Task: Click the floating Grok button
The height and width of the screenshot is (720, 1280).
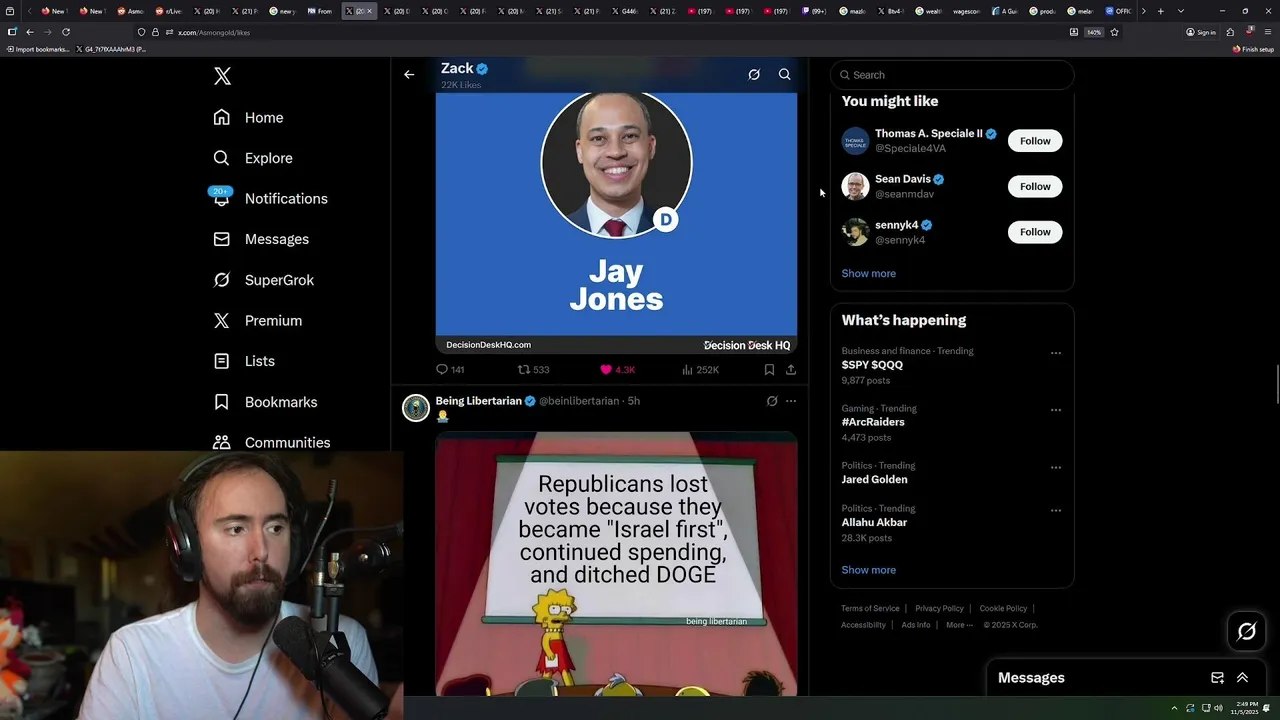Action: [1246, 631]
